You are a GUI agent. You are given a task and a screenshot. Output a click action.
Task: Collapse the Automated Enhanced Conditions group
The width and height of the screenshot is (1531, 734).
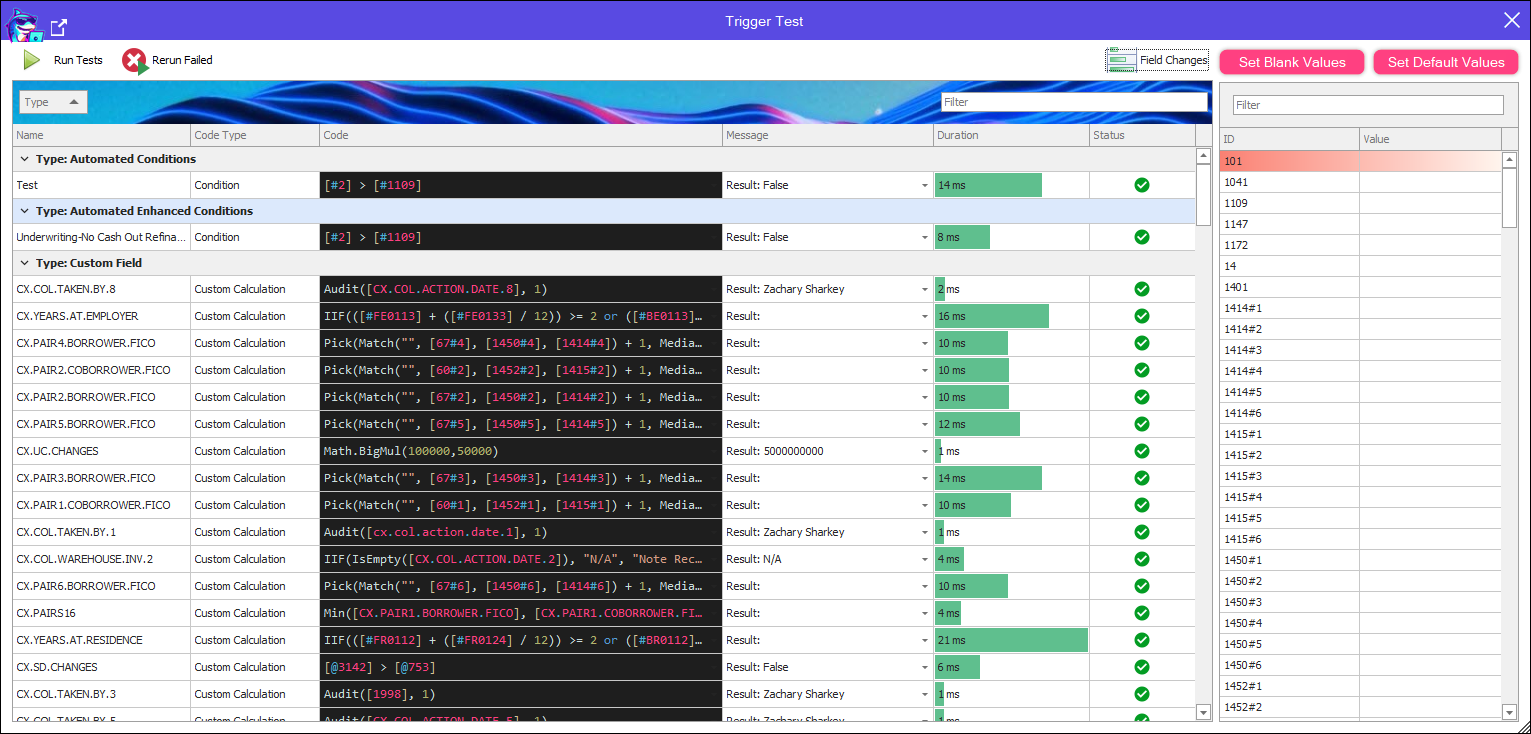tap(24, 211)
